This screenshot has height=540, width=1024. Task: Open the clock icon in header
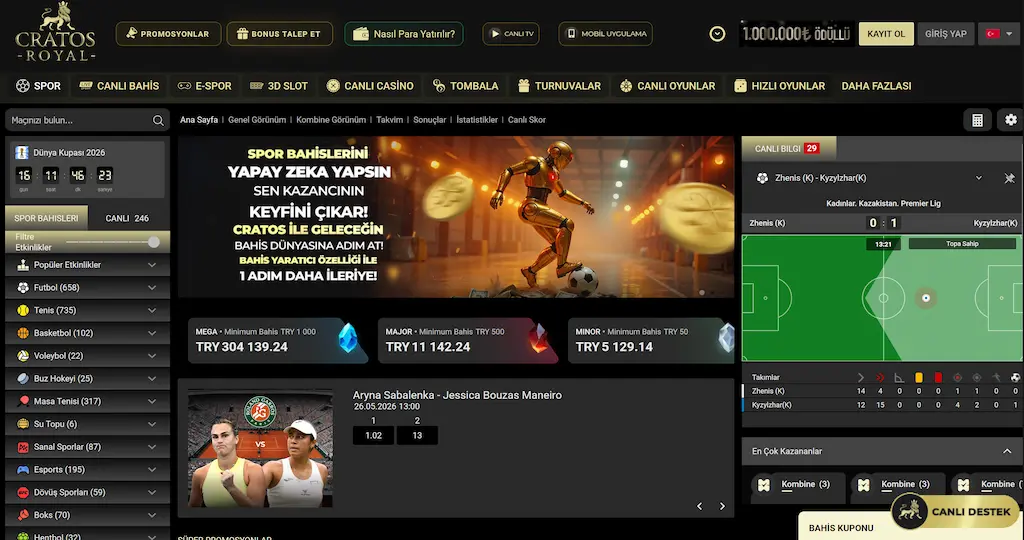(717, 34)
